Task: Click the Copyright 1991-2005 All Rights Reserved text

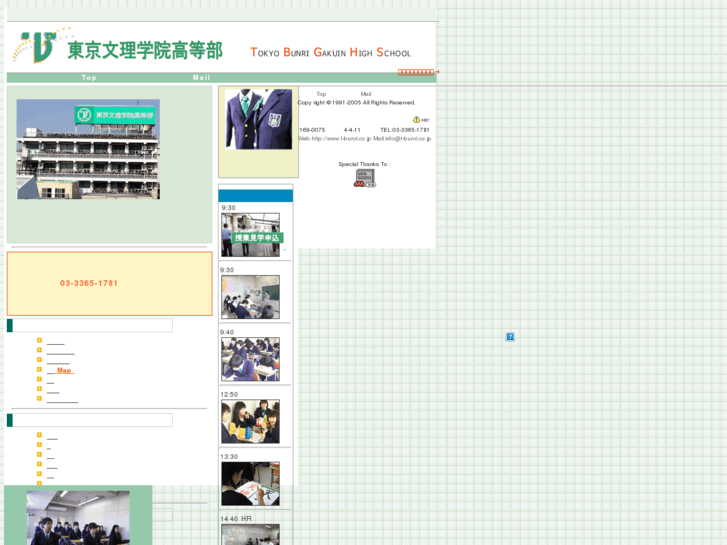Action: 357,103
